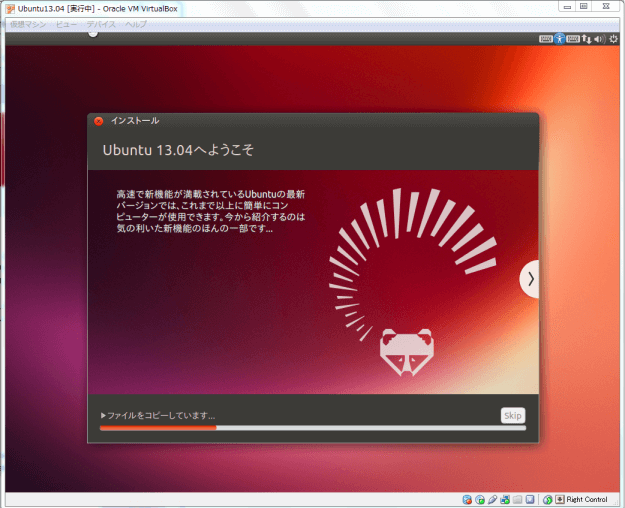Viewport: 625px width, 508px height.
Task: Click the USB device status icon
Action: coord(493,499)
